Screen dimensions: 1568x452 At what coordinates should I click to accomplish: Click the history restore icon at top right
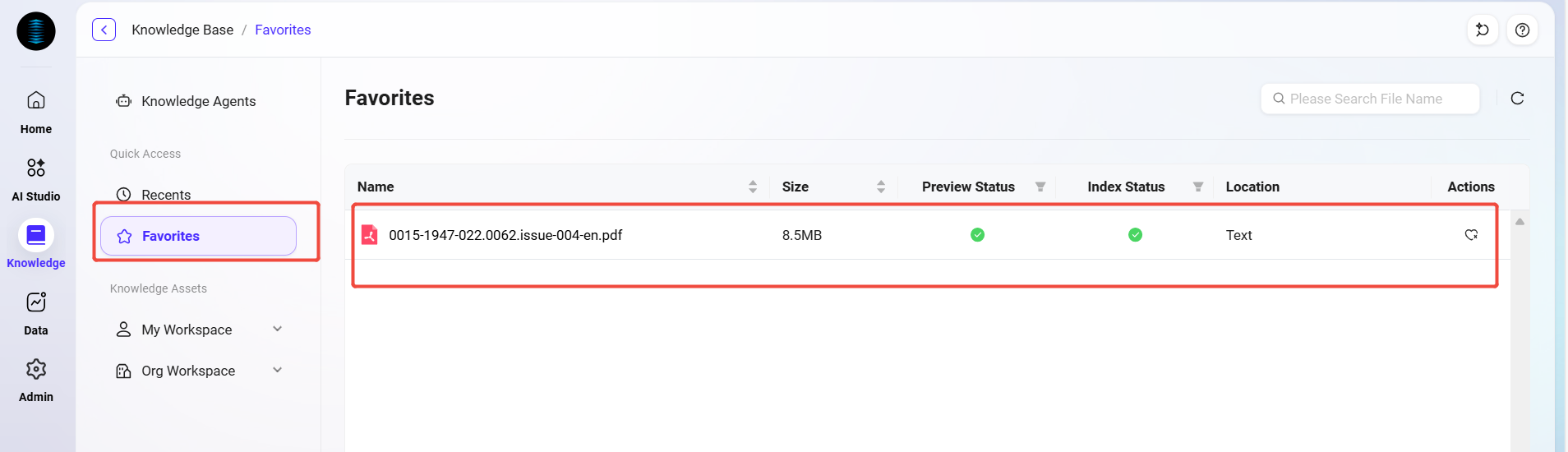(1483, 30)
